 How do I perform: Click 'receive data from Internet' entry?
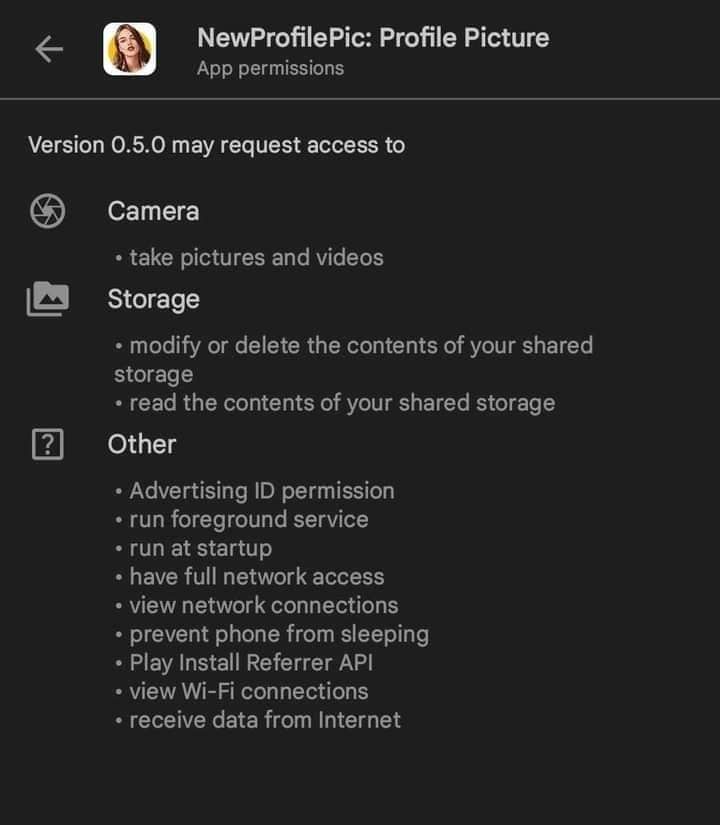[x=265, y=720]
